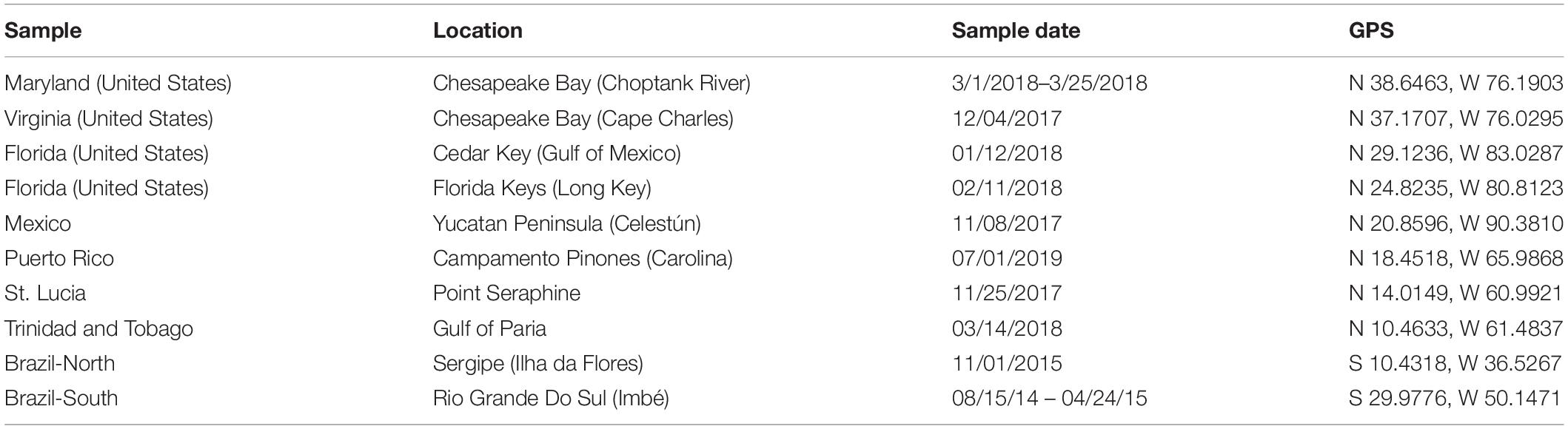Click the 08/15/14 – 04/24/15 date cell
Viewport: 1568px width, 429px height.
pos(1050,398)
